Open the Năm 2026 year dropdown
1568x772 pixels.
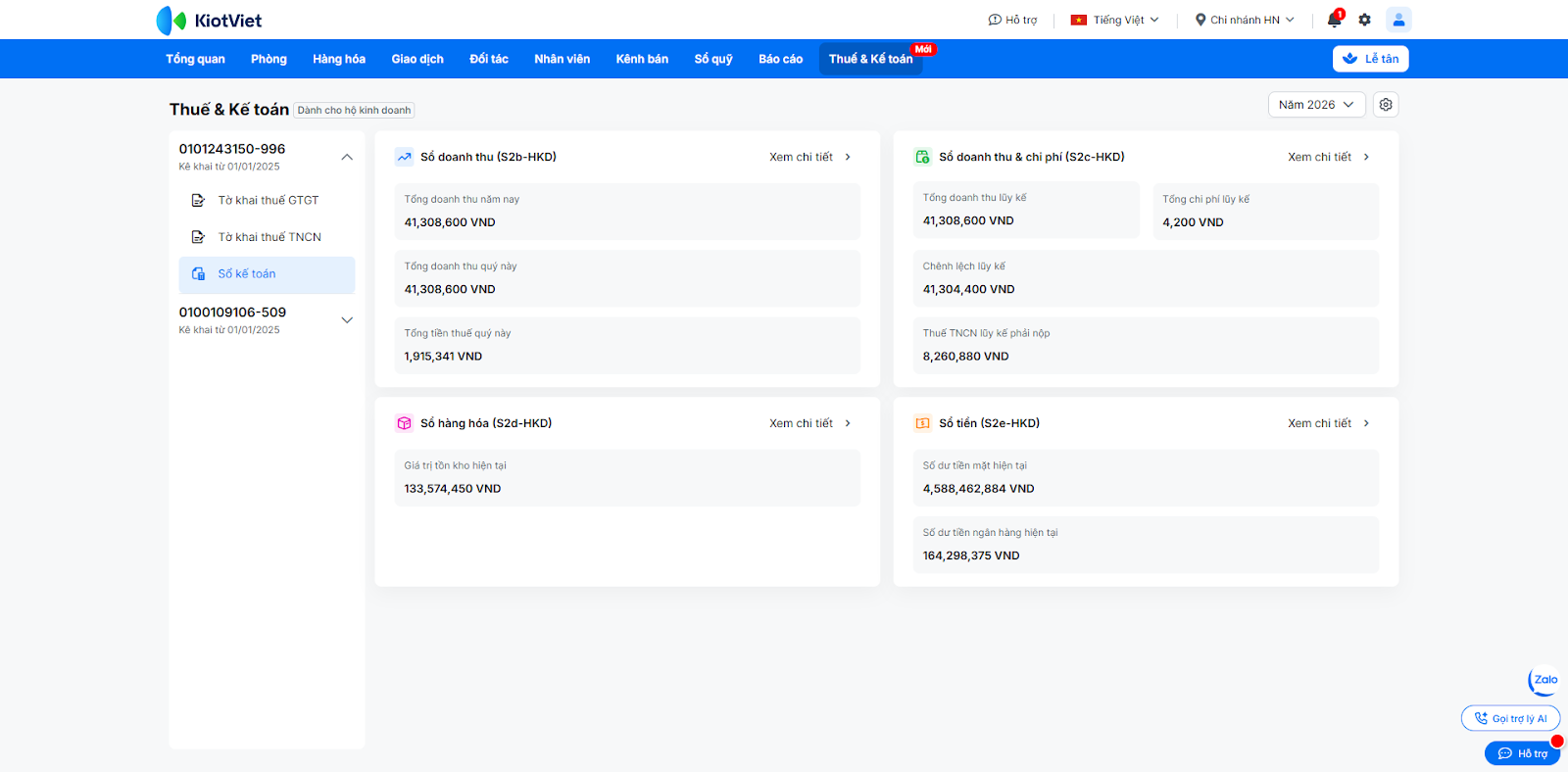(1316, 105)
